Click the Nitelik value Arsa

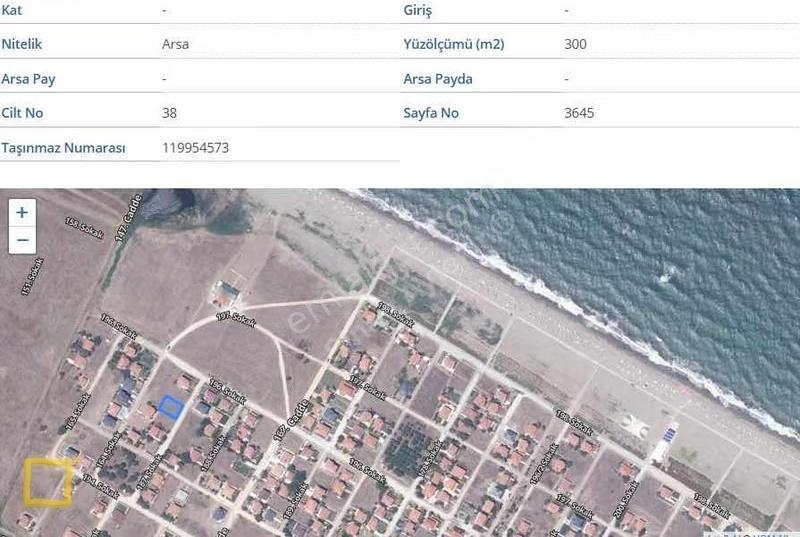[176, 44]
